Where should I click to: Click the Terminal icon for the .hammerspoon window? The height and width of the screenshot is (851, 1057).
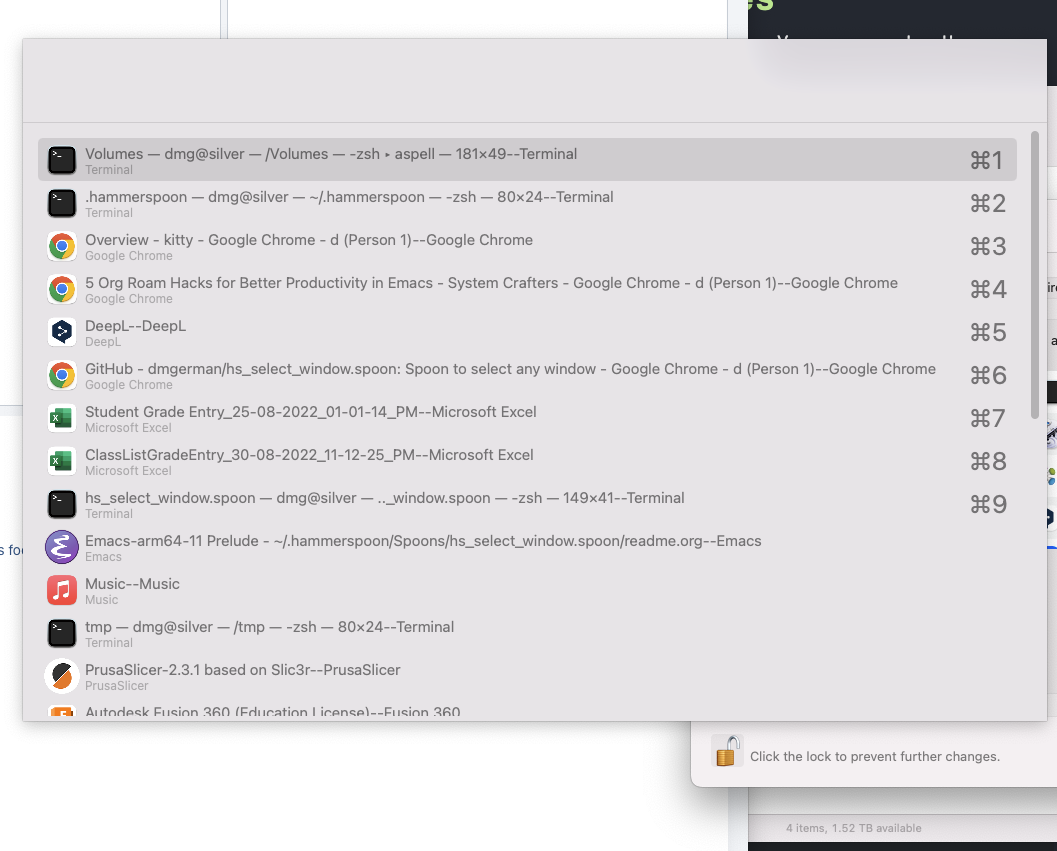point(61,204)
